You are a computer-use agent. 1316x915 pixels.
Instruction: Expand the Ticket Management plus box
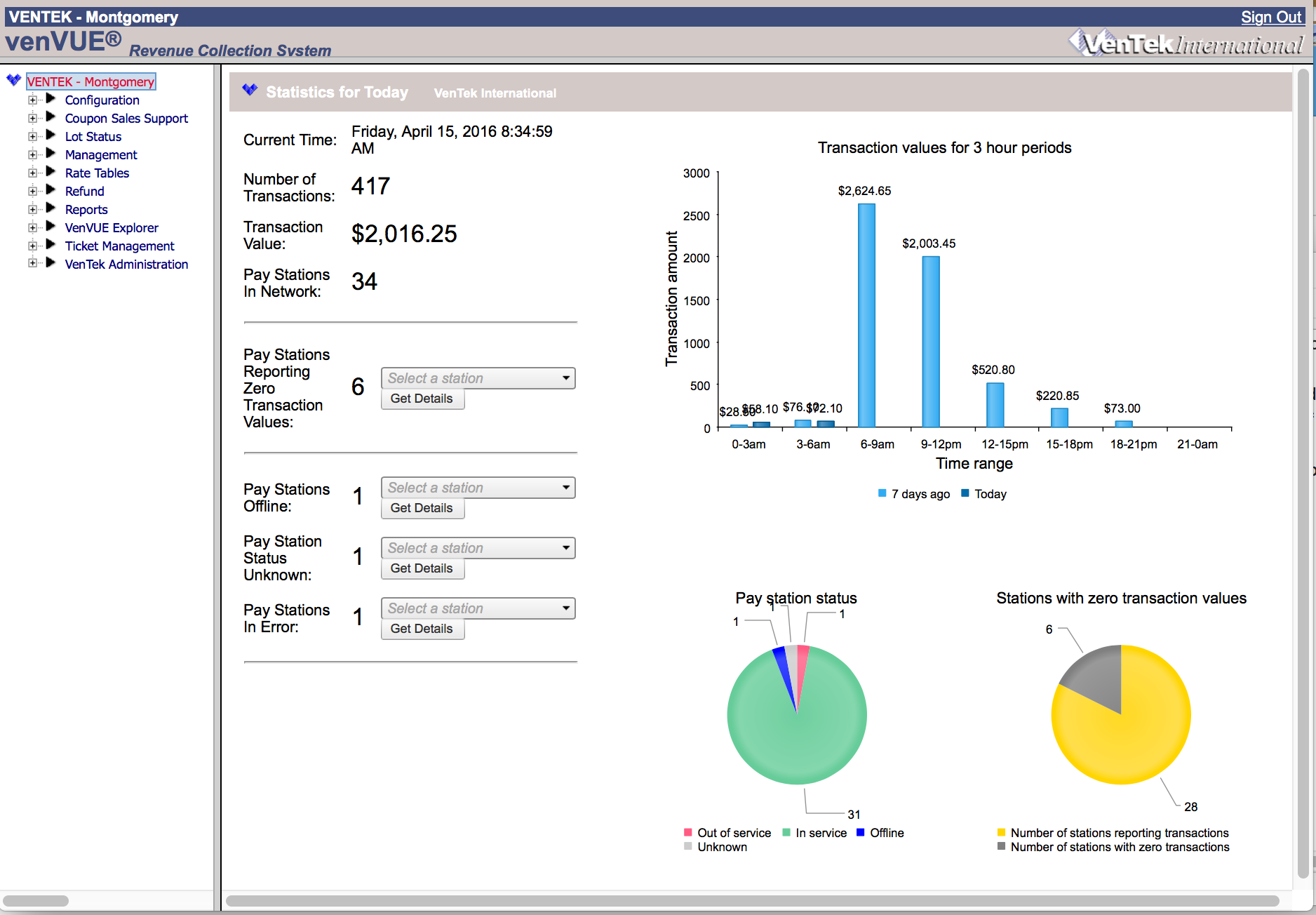[32, 246]
